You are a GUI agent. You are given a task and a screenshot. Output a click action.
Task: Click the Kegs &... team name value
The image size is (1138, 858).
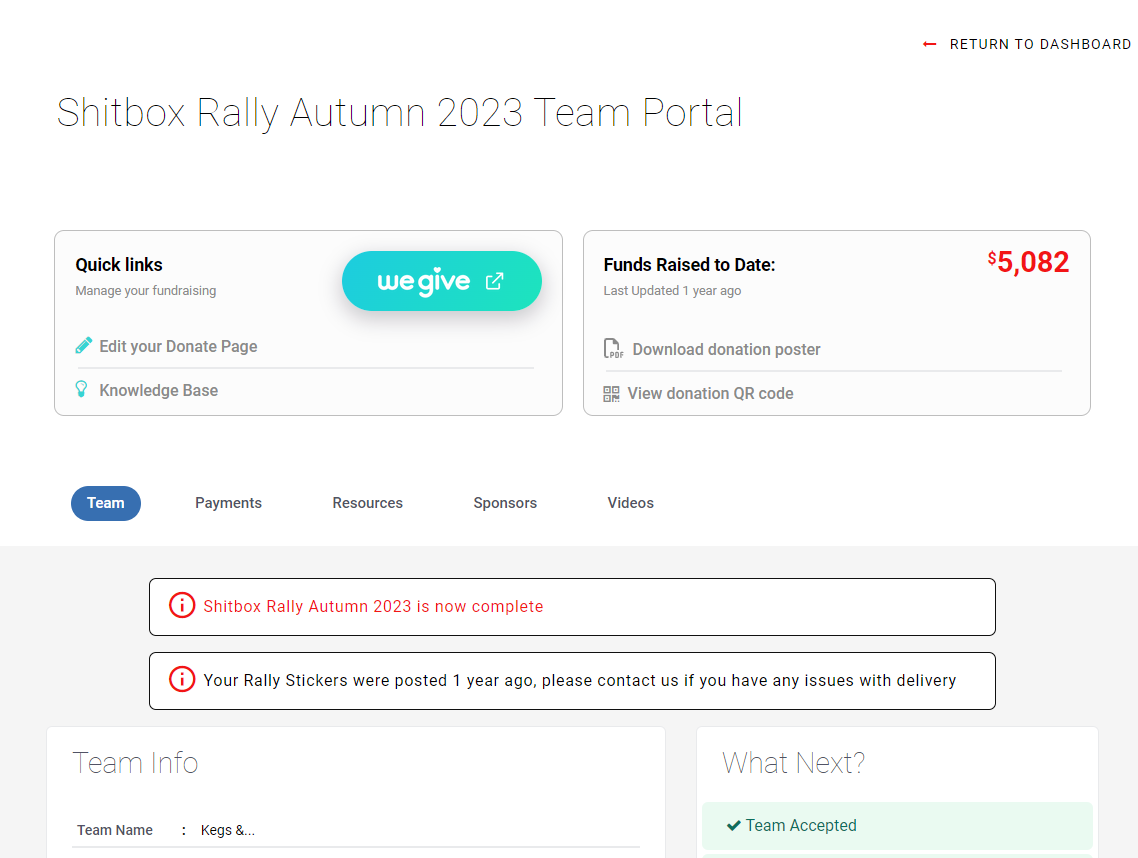(x=228, y=830)
